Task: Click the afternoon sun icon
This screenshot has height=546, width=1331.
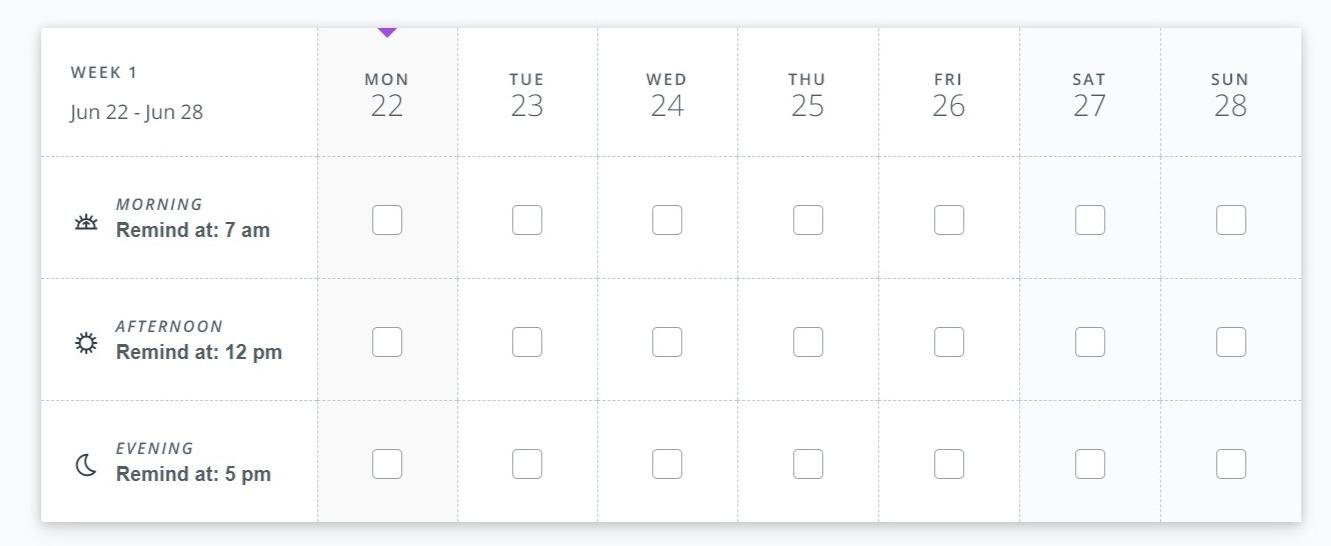Action: pos(87,343)
